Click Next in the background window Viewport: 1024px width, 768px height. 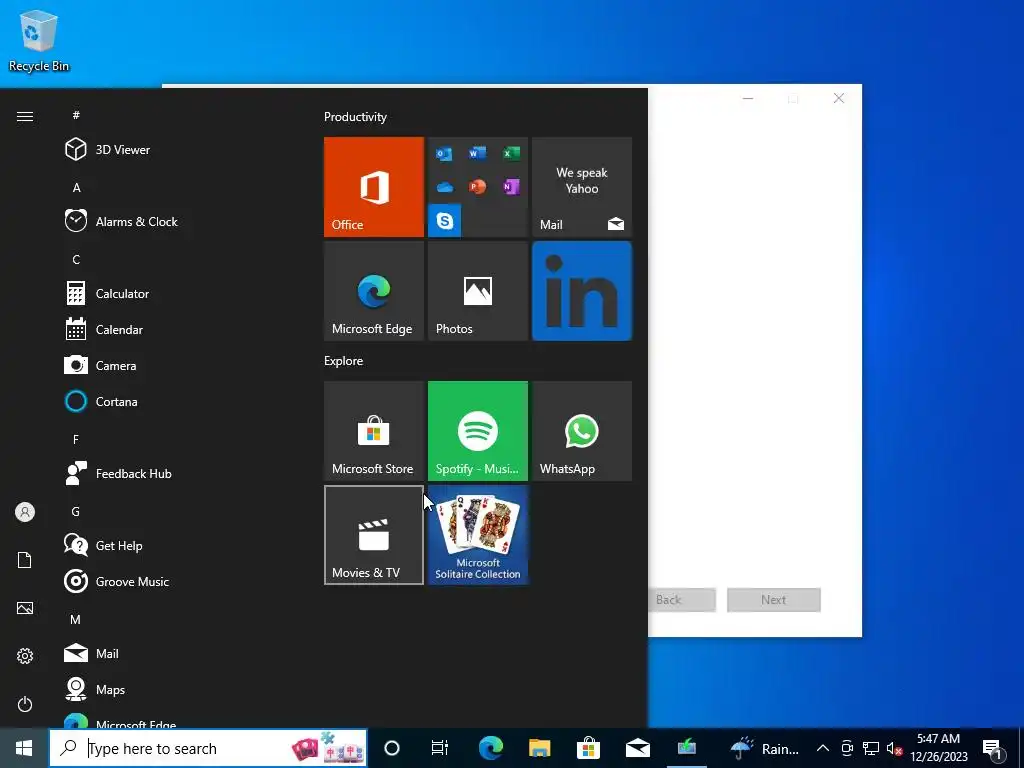click(774, 600)
